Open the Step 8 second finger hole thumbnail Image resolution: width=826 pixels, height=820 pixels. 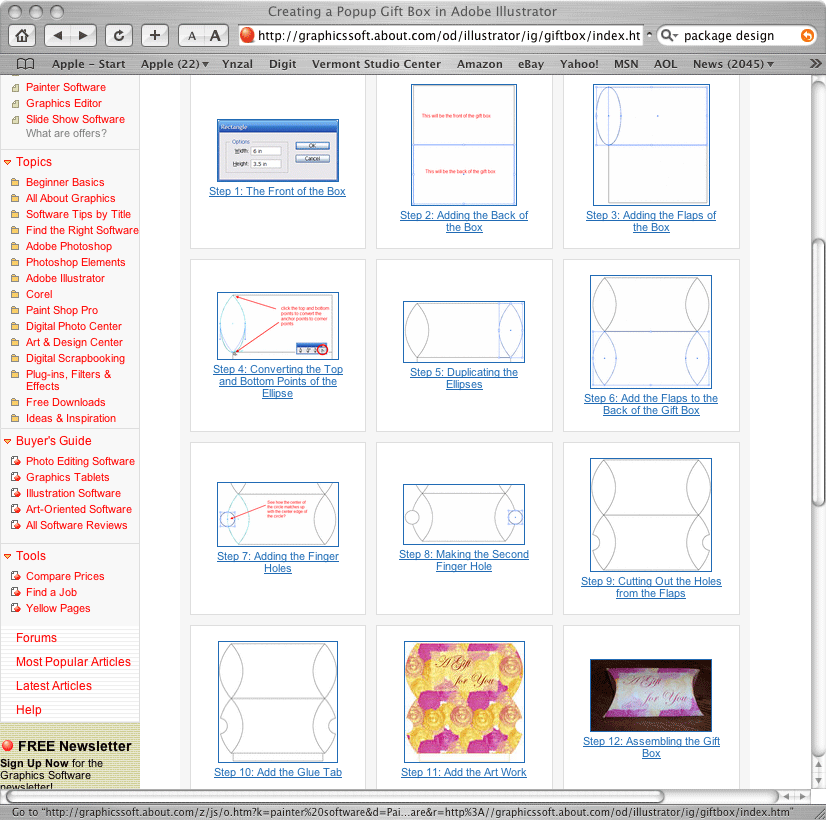(464, 515)
